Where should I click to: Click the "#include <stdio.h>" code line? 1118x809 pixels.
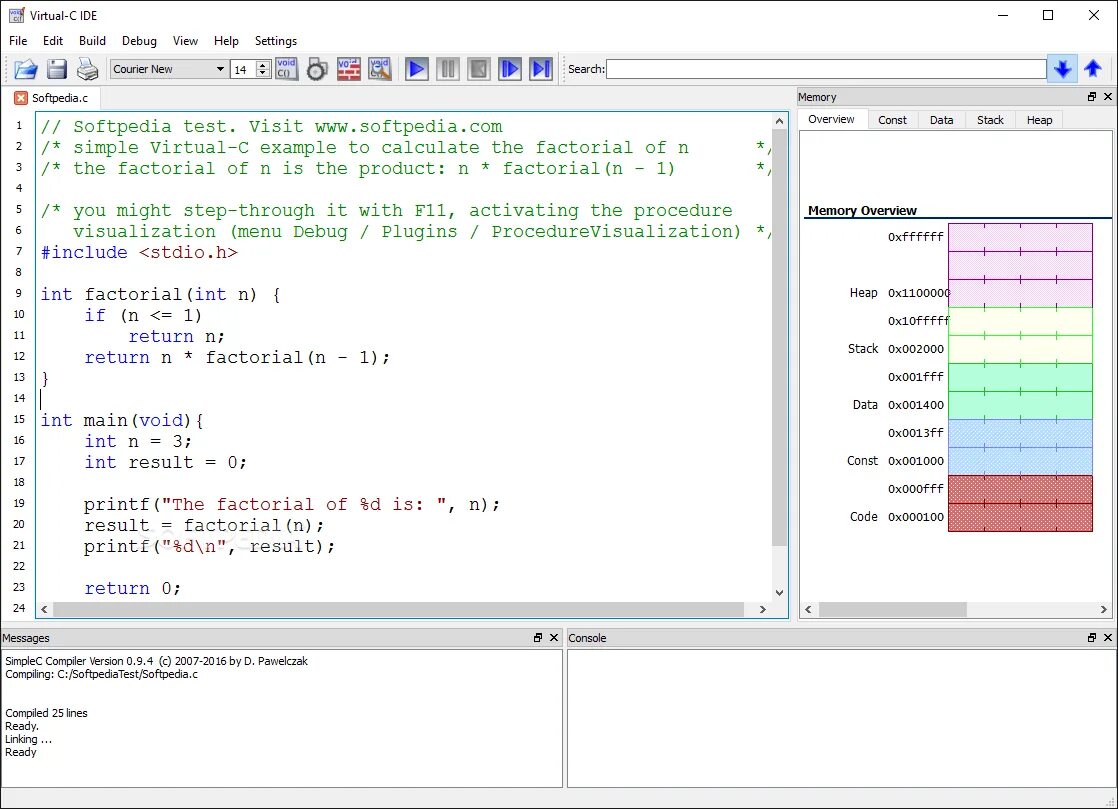pyautogui.click(x=139, y=252)
